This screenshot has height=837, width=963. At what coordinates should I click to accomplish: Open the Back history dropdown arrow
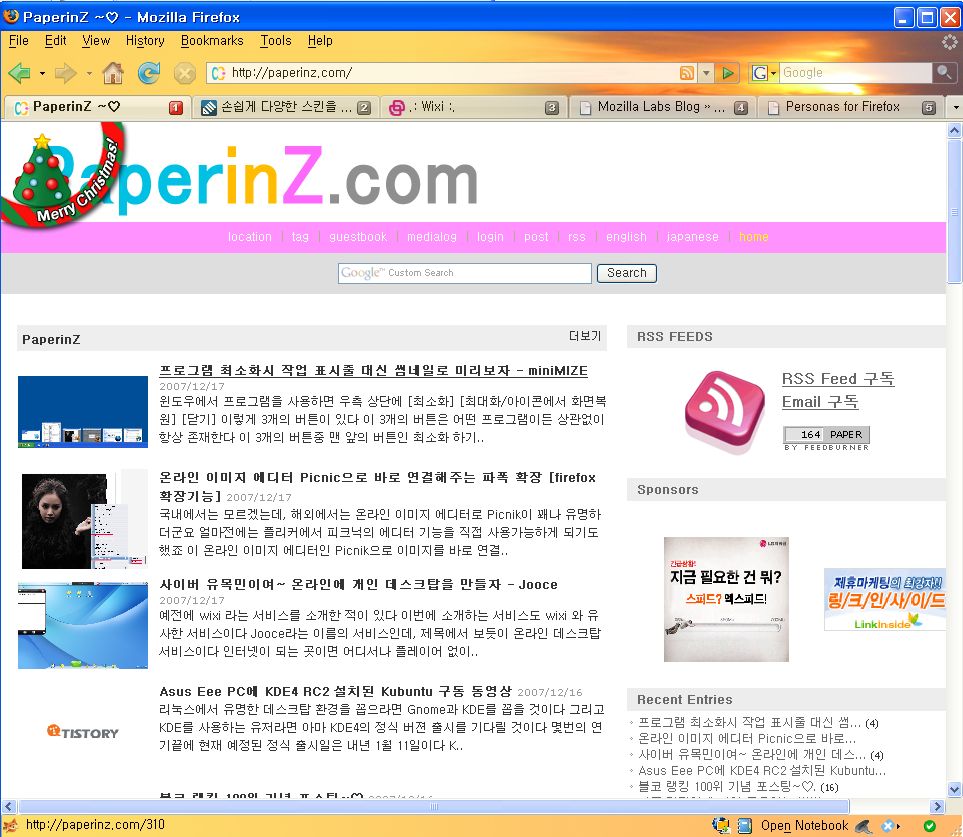pos(42,74)
